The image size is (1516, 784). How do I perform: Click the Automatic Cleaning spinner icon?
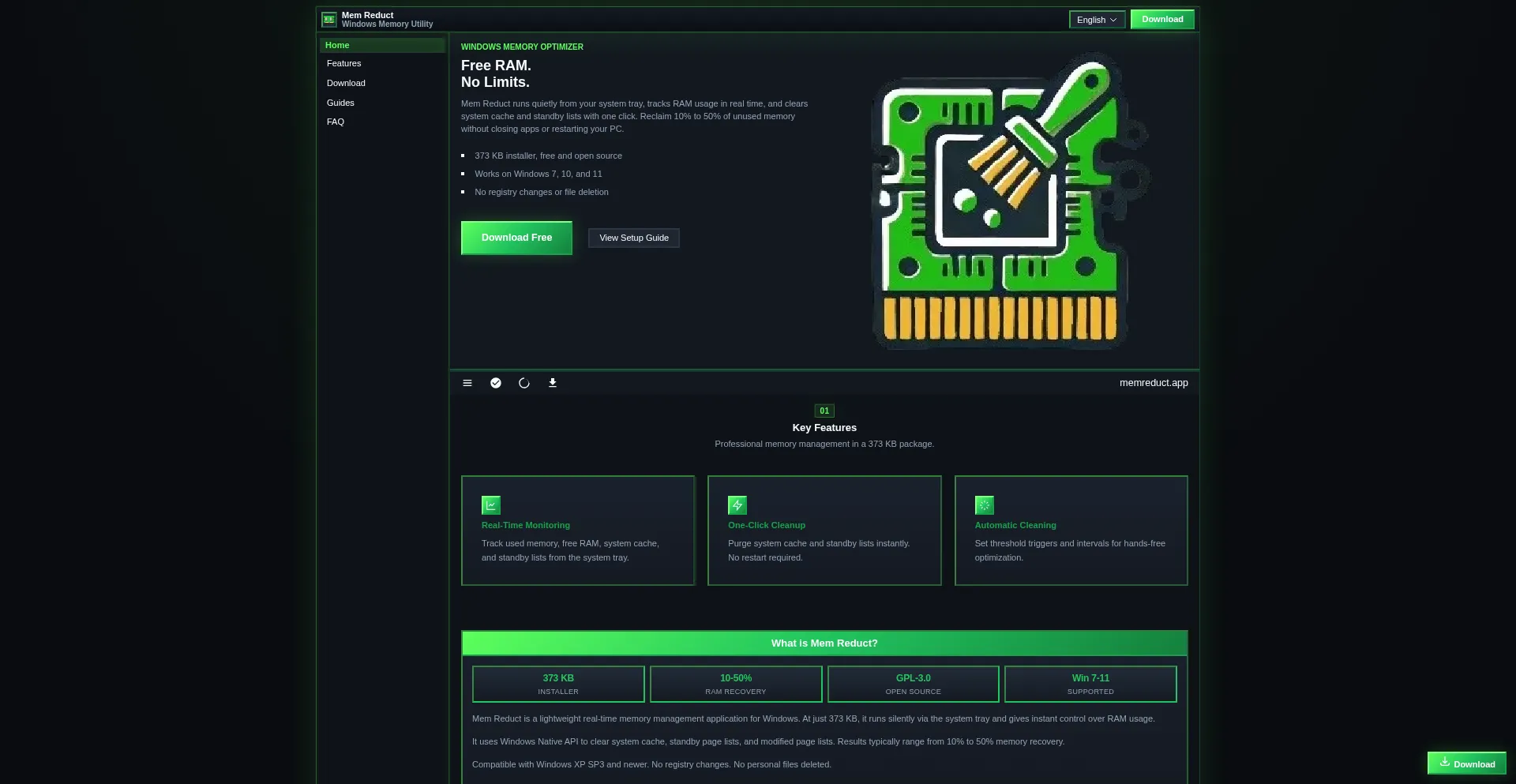[x=985, y=505]
